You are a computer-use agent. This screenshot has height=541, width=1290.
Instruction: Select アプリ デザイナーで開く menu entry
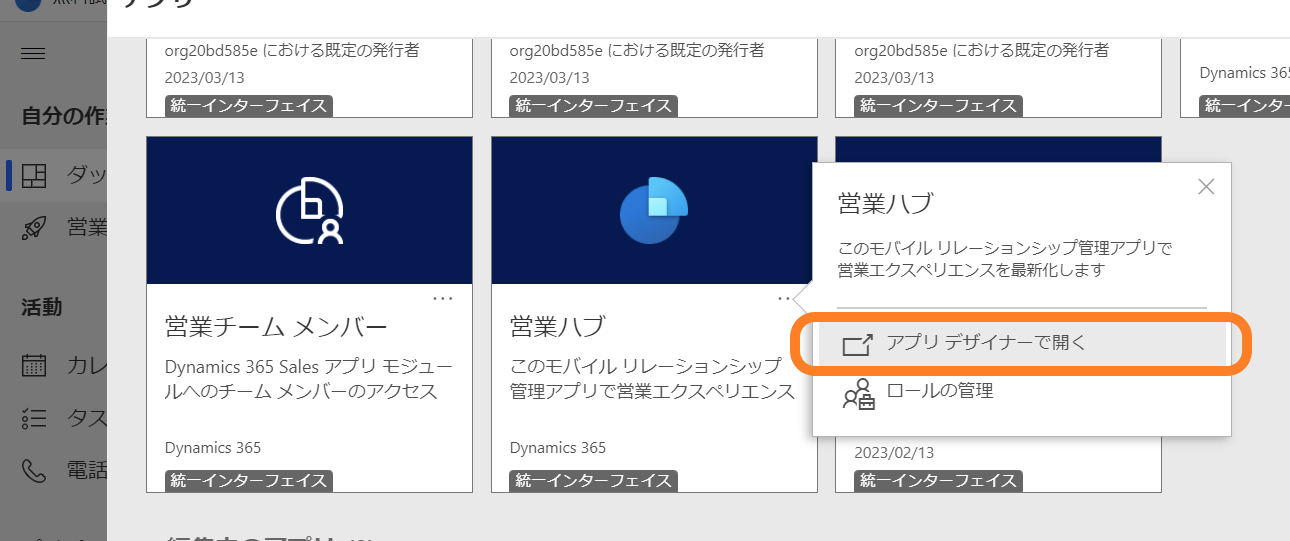coord(1022,345)
